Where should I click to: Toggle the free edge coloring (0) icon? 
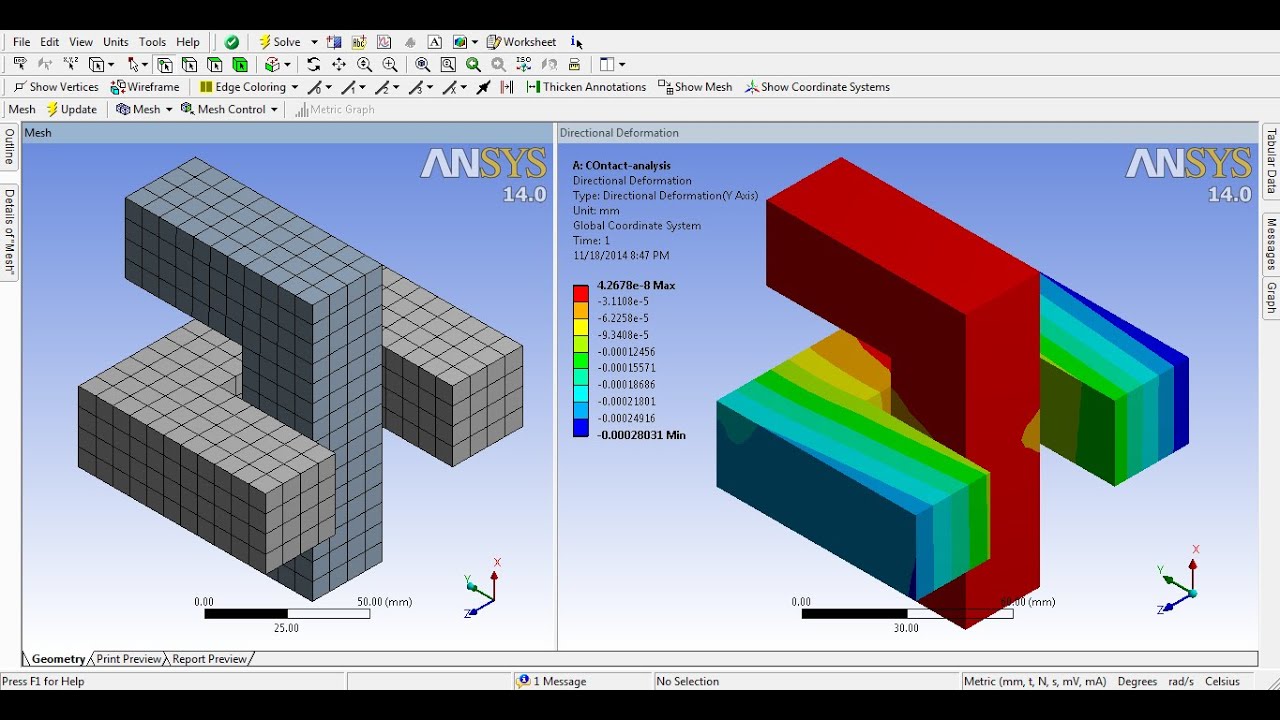tap(314, 87)
